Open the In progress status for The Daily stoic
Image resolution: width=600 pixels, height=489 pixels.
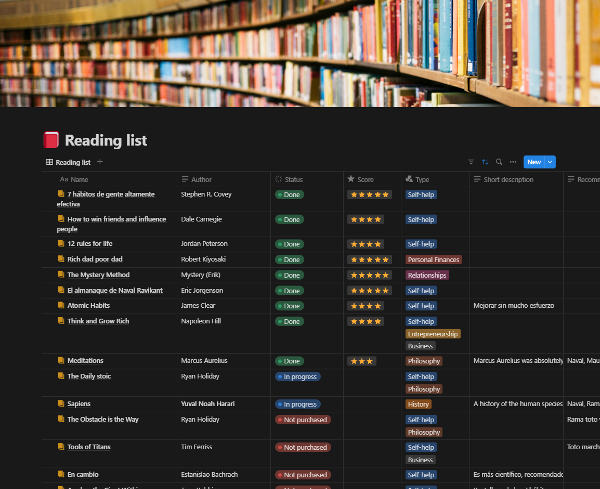point(298,377)
